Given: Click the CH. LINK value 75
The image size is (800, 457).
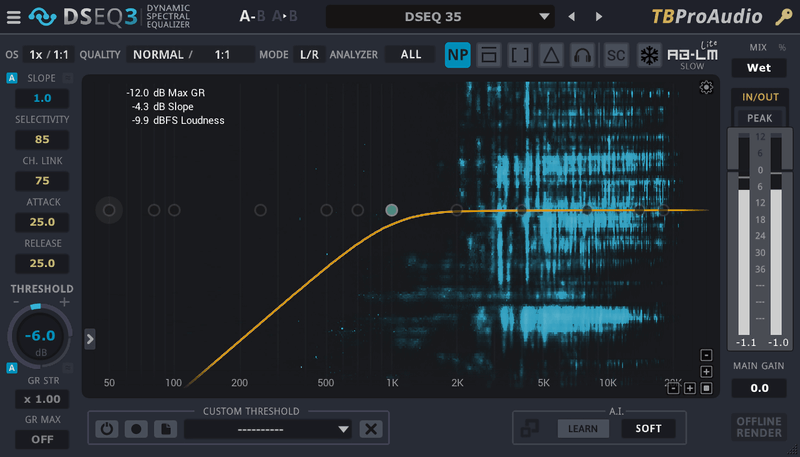Looking at the screenshot, I should (42, 181).
